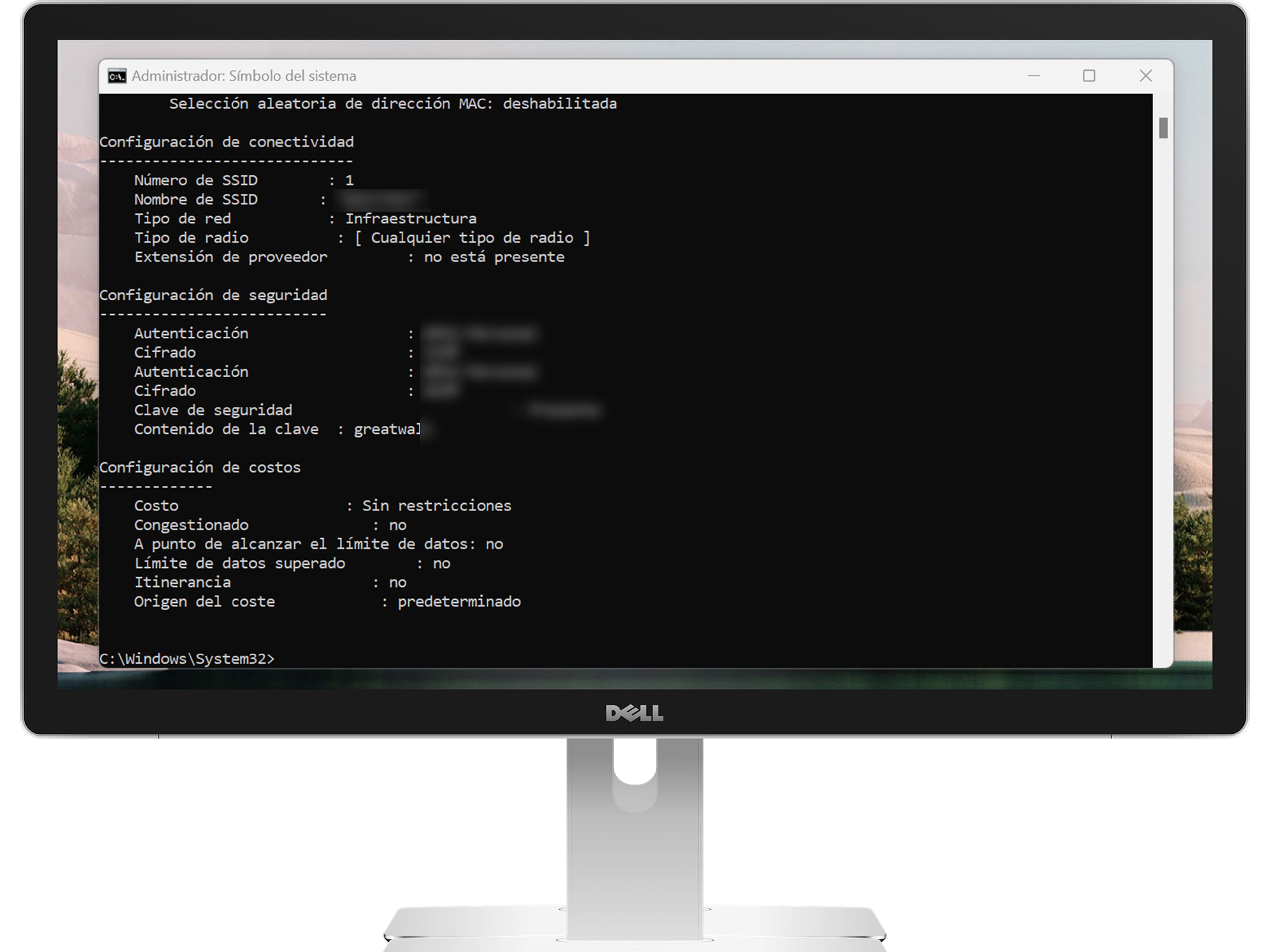Click the 'Selección aleatoria de dirección MAC' line
Viewport: 1270px width, 952px height.
coord(393,104)
